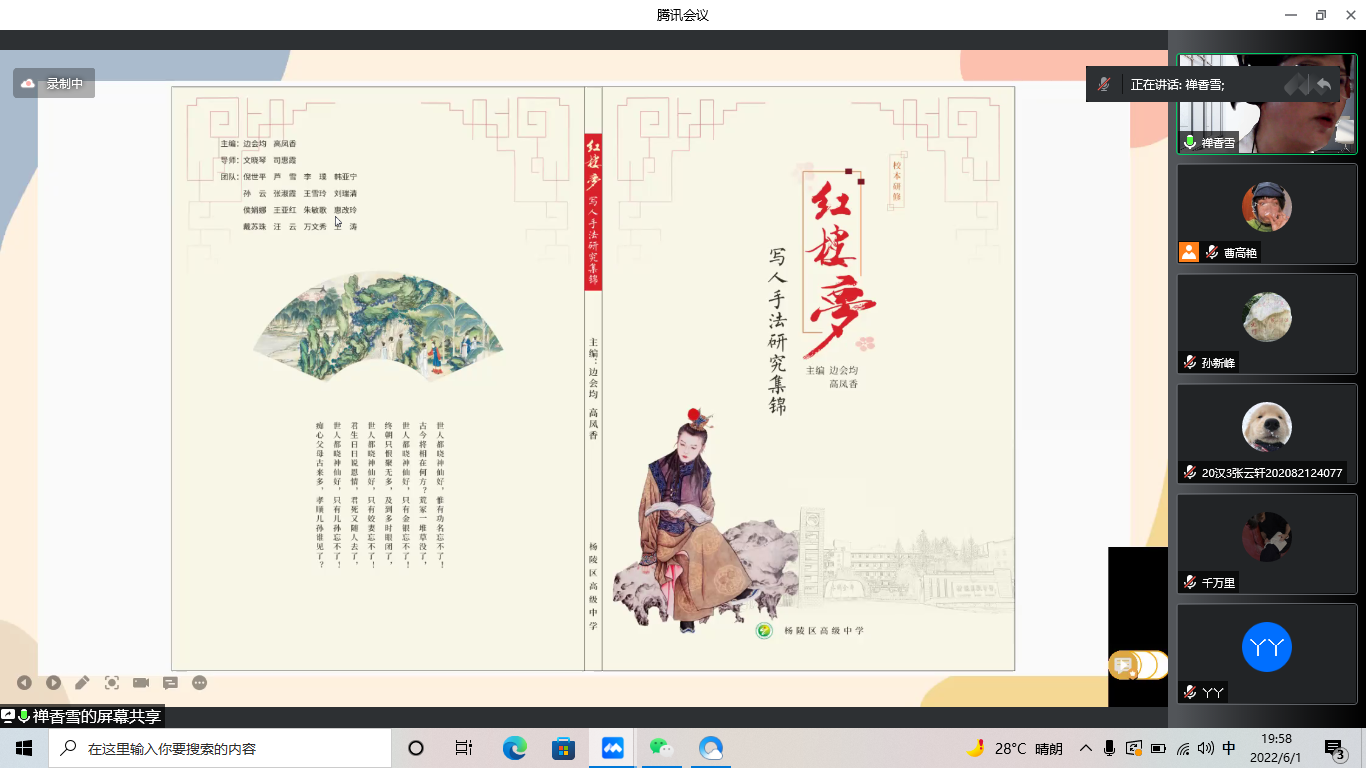This screenshot has height=768, width=1366.
Task: Click the 录制中 recording indicator
Action: [54, 84]
